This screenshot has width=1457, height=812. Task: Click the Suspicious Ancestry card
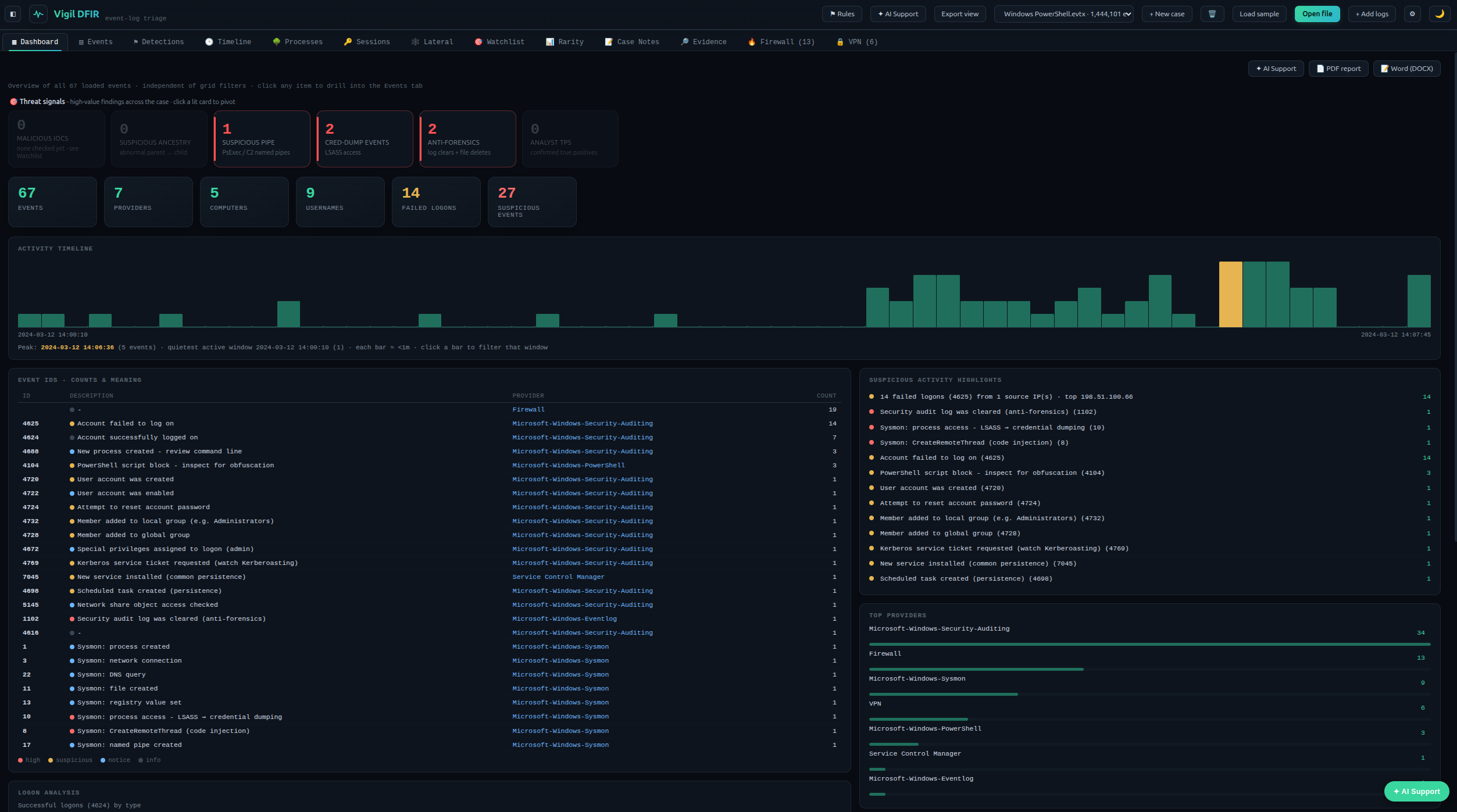pyautogui.click(x=159, y=139)
